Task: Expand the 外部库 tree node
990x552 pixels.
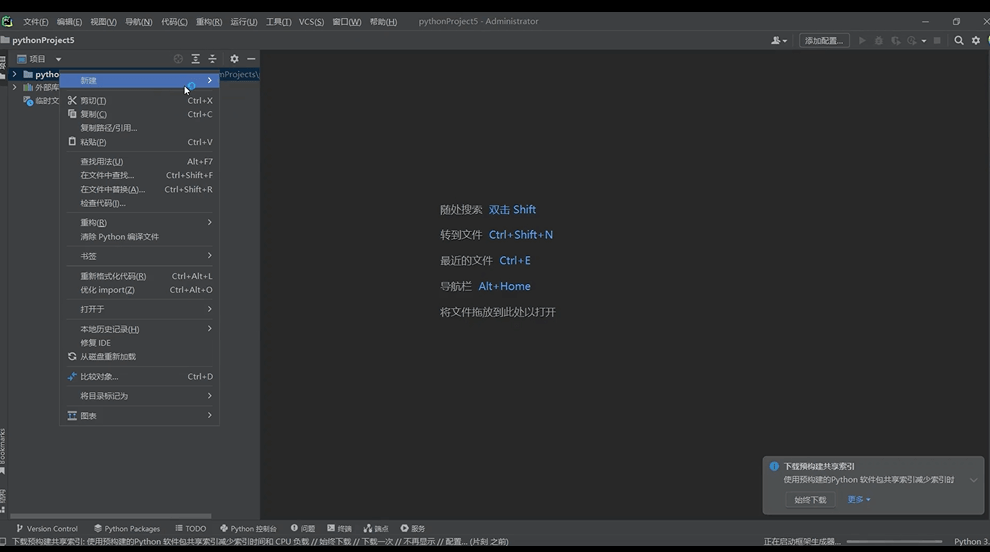Action: click(x=14, y=87)
